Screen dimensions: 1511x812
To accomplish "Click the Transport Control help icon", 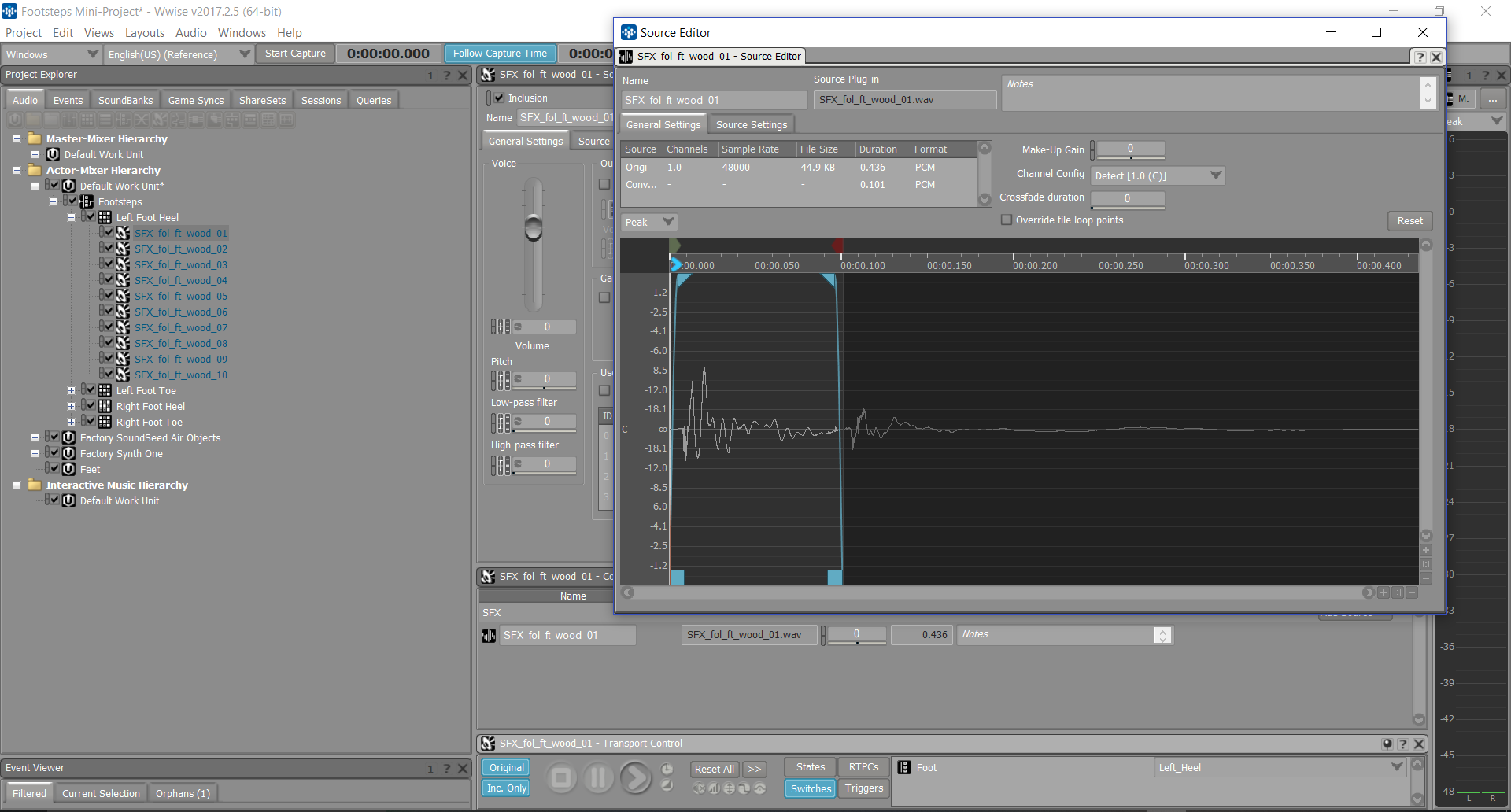I will [x=1402, y=744].
